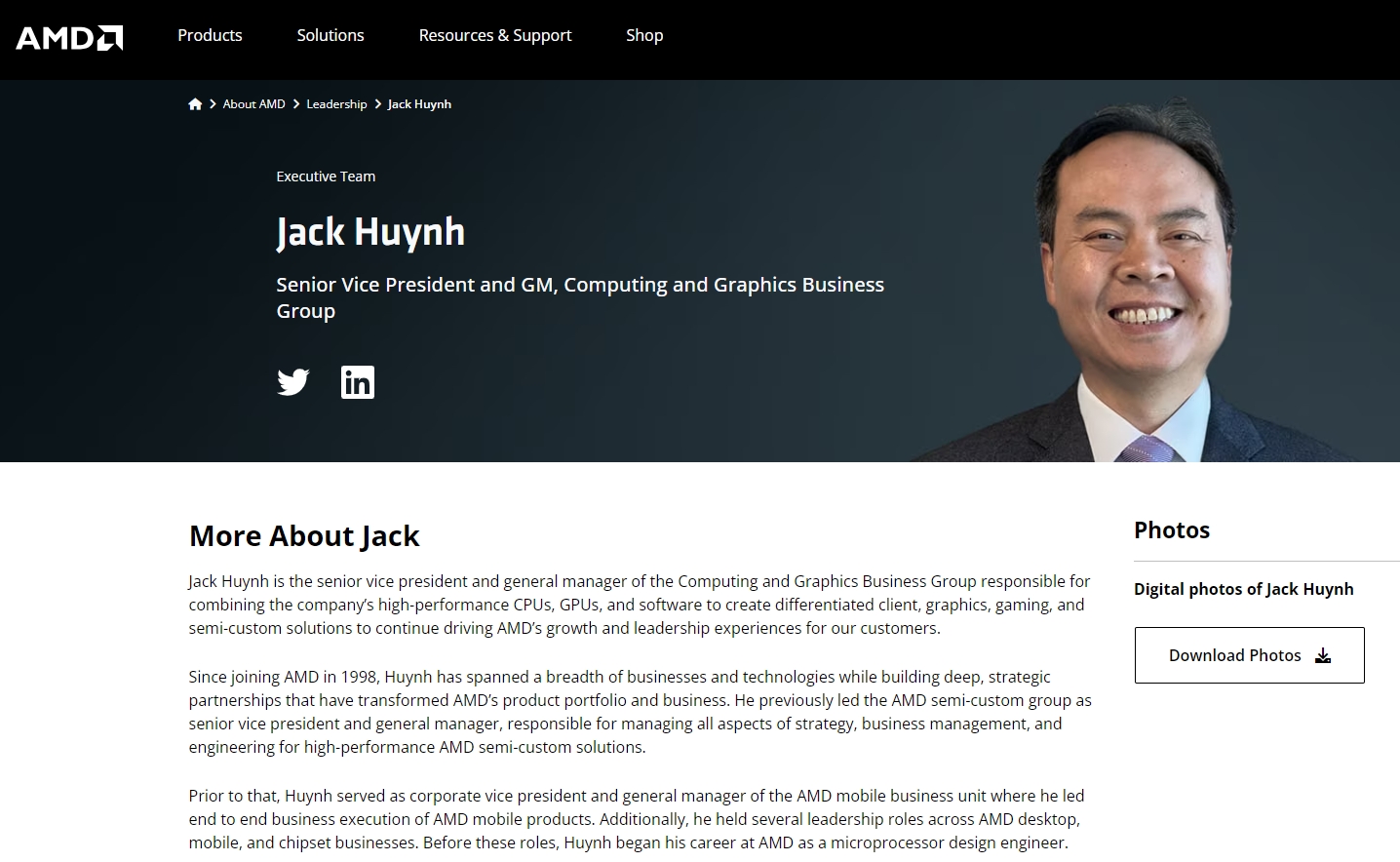Go to Leadership breadcrumb link
The width and height of the screenshot is (1400, 862).
(336, 104)
